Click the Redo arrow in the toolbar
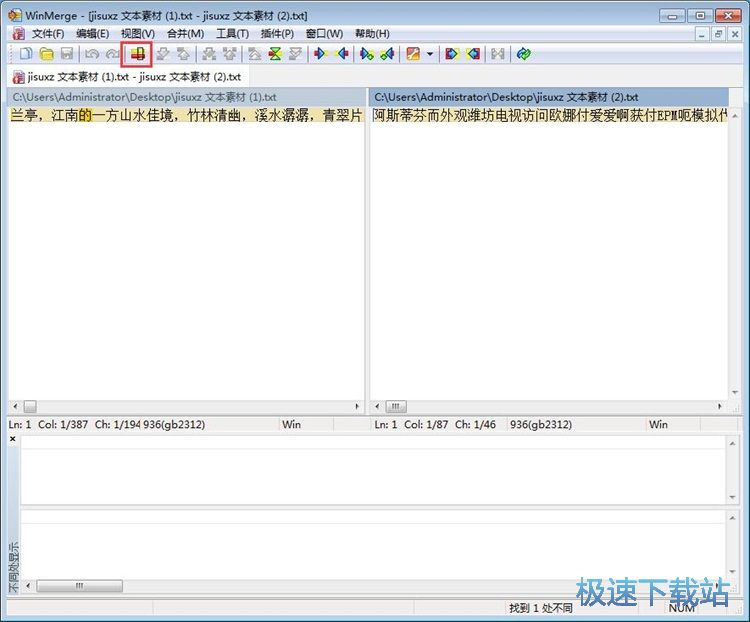The width and height of the screenshot is (750, 622). coord(113,54)
